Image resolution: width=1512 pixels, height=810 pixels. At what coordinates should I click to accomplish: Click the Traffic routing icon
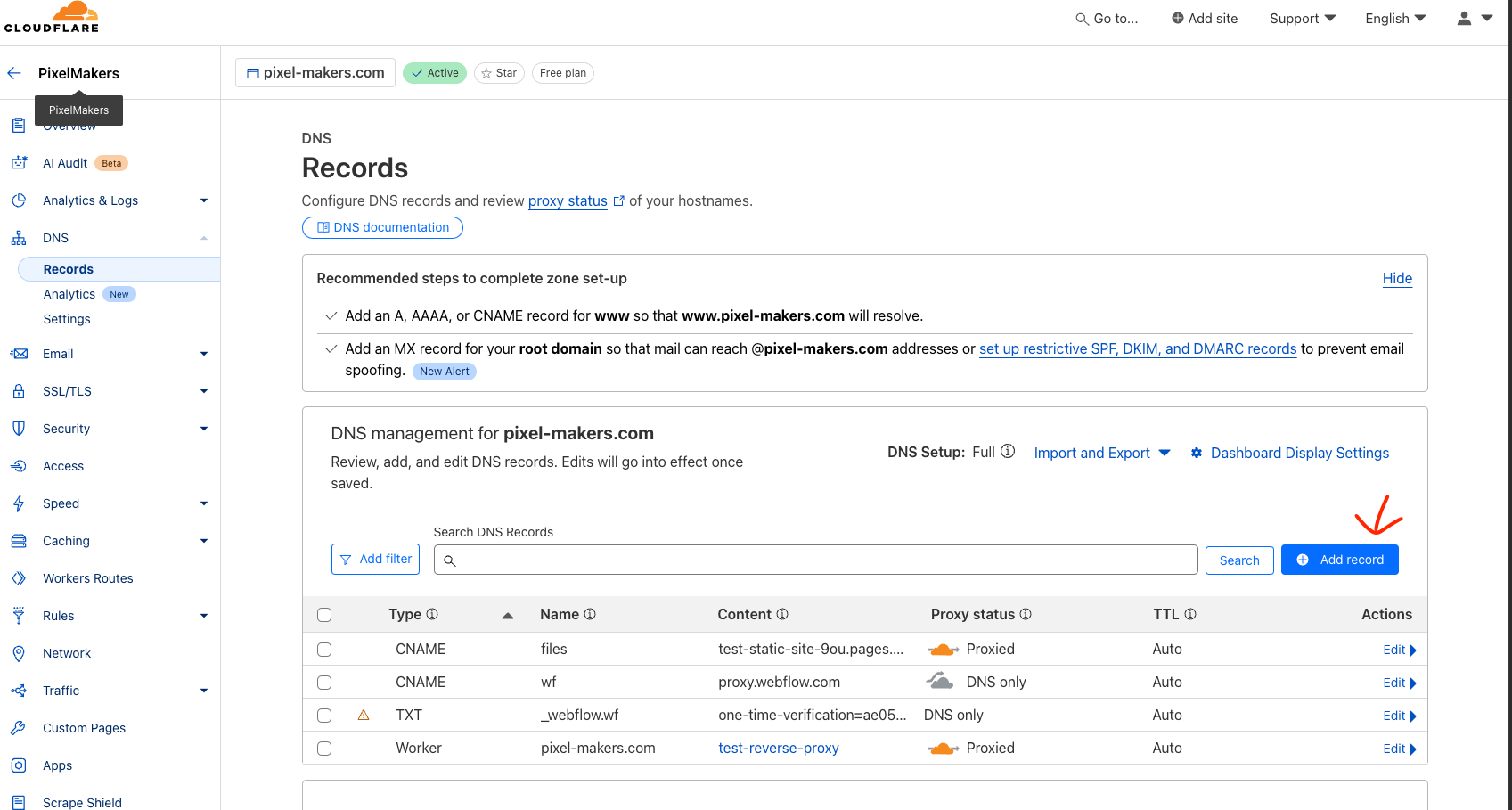tap(19, 691)
